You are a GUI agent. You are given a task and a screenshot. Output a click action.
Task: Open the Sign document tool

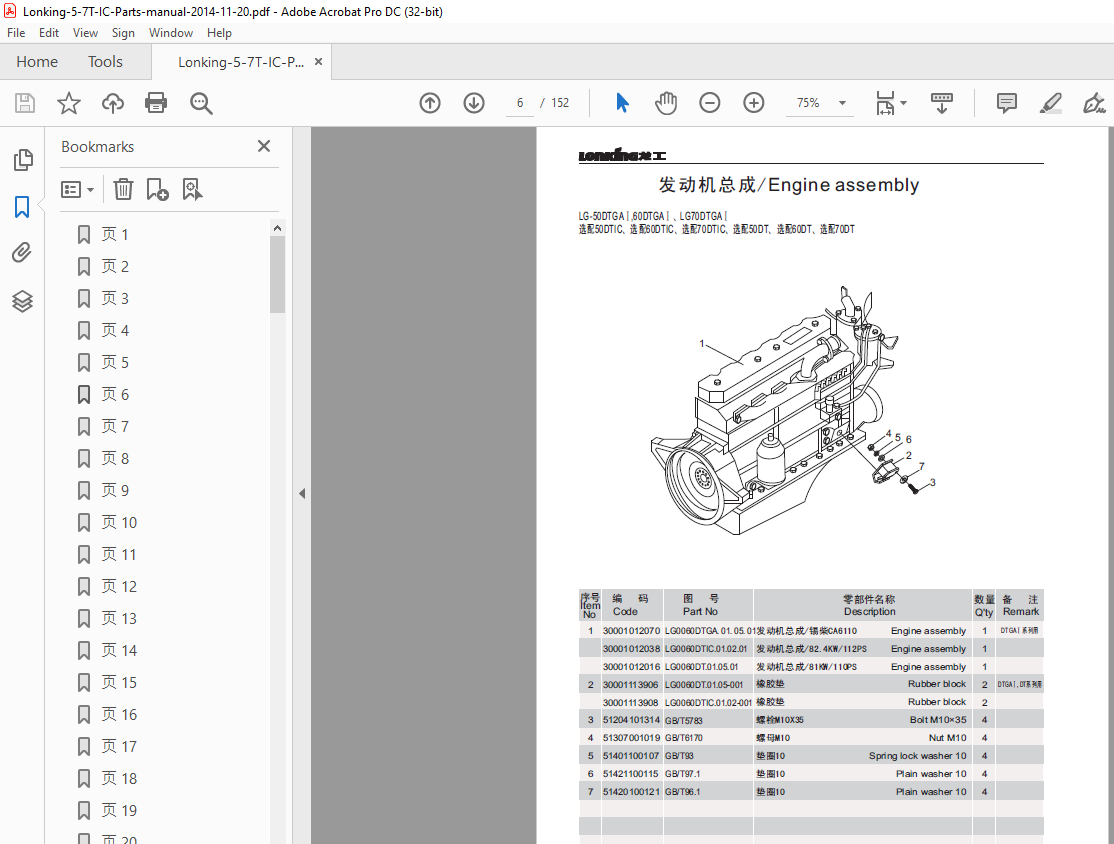coord(1093,103)
